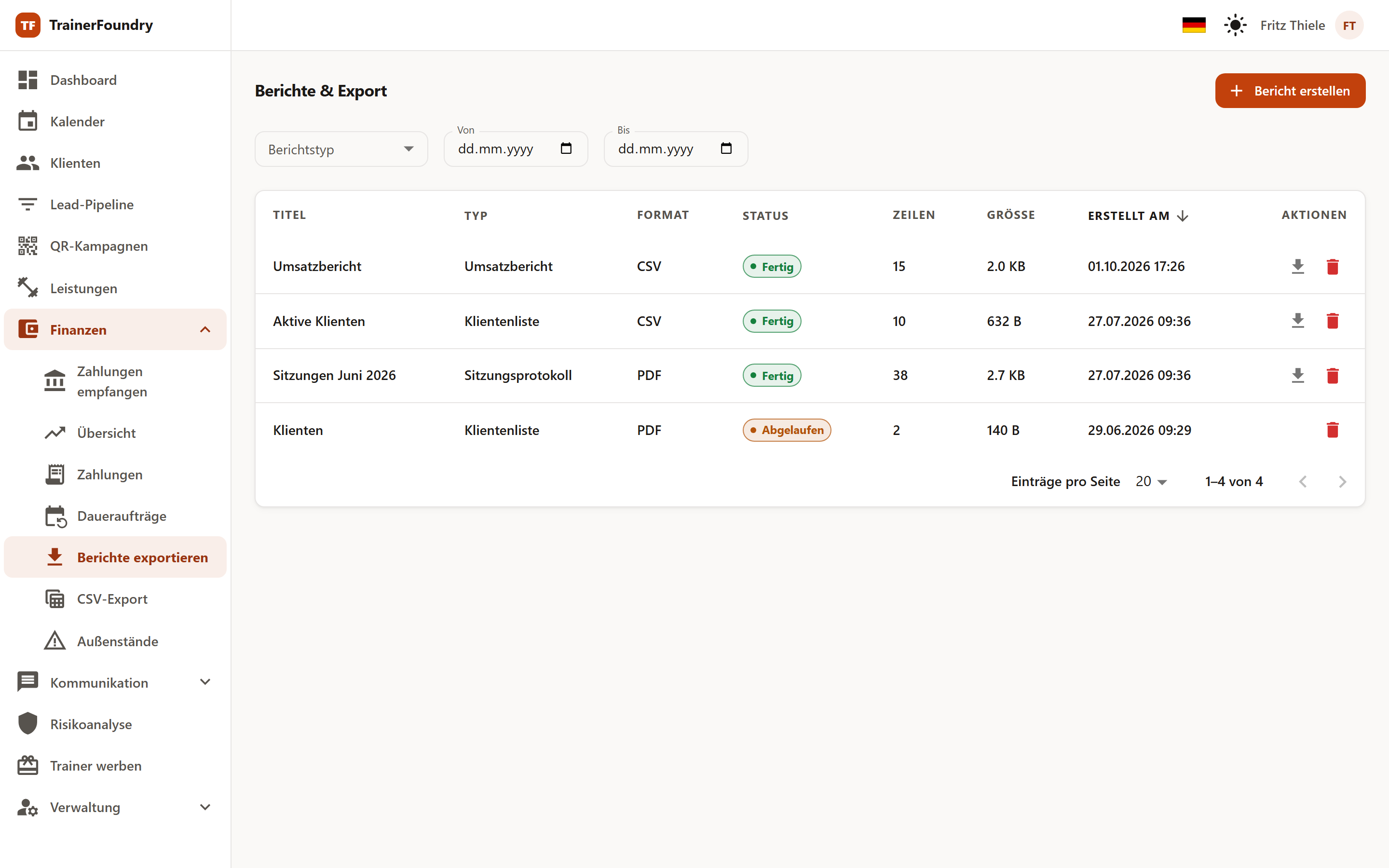Open Außenstände under Finanzen
1389x868 pixels.
115,641
